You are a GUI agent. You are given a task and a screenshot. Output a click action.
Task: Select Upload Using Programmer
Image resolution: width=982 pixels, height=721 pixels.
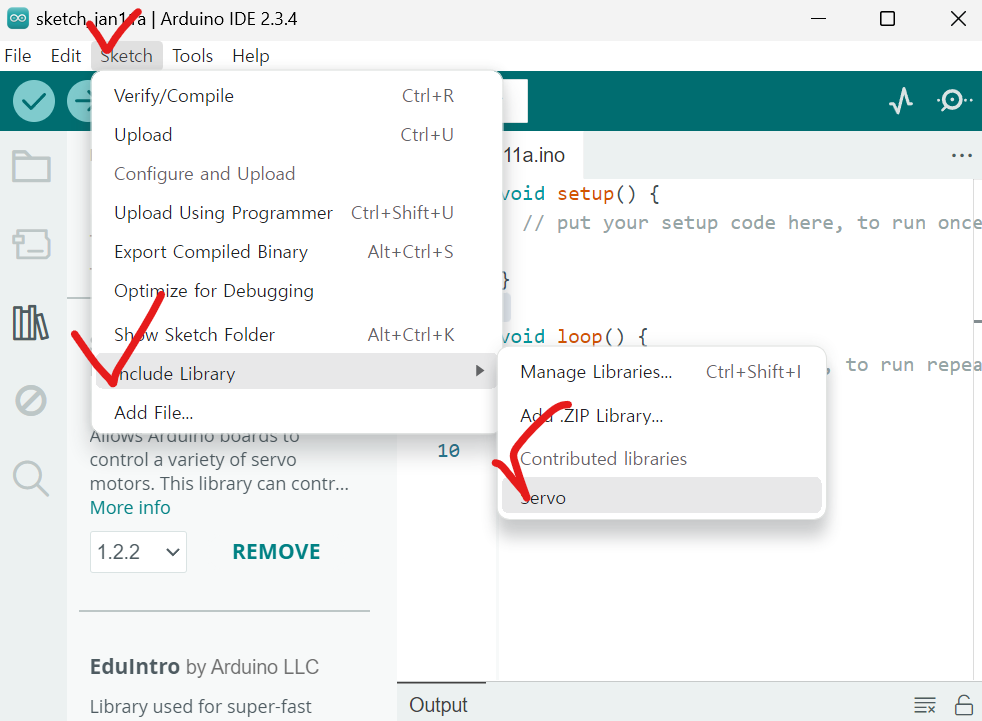pyautogui.click(x=296, y=213)
